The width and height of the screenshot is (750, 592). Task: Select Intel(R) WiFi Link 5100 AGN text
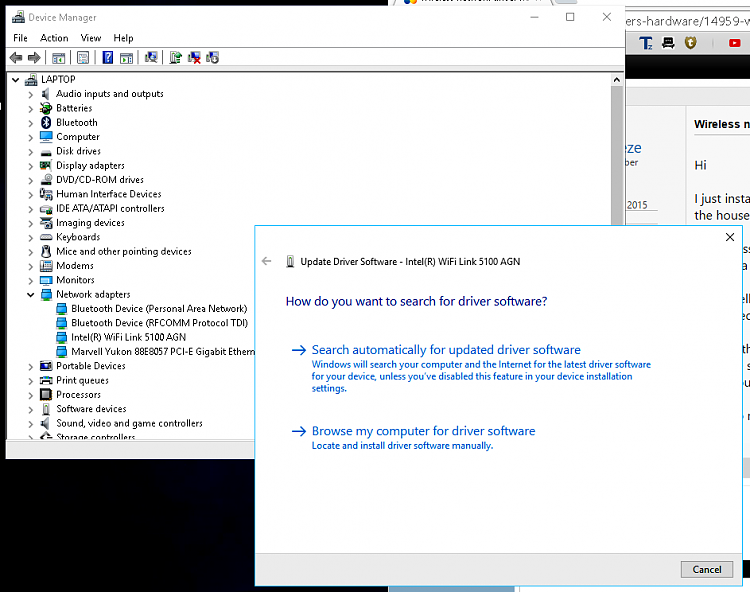point(128,337)
